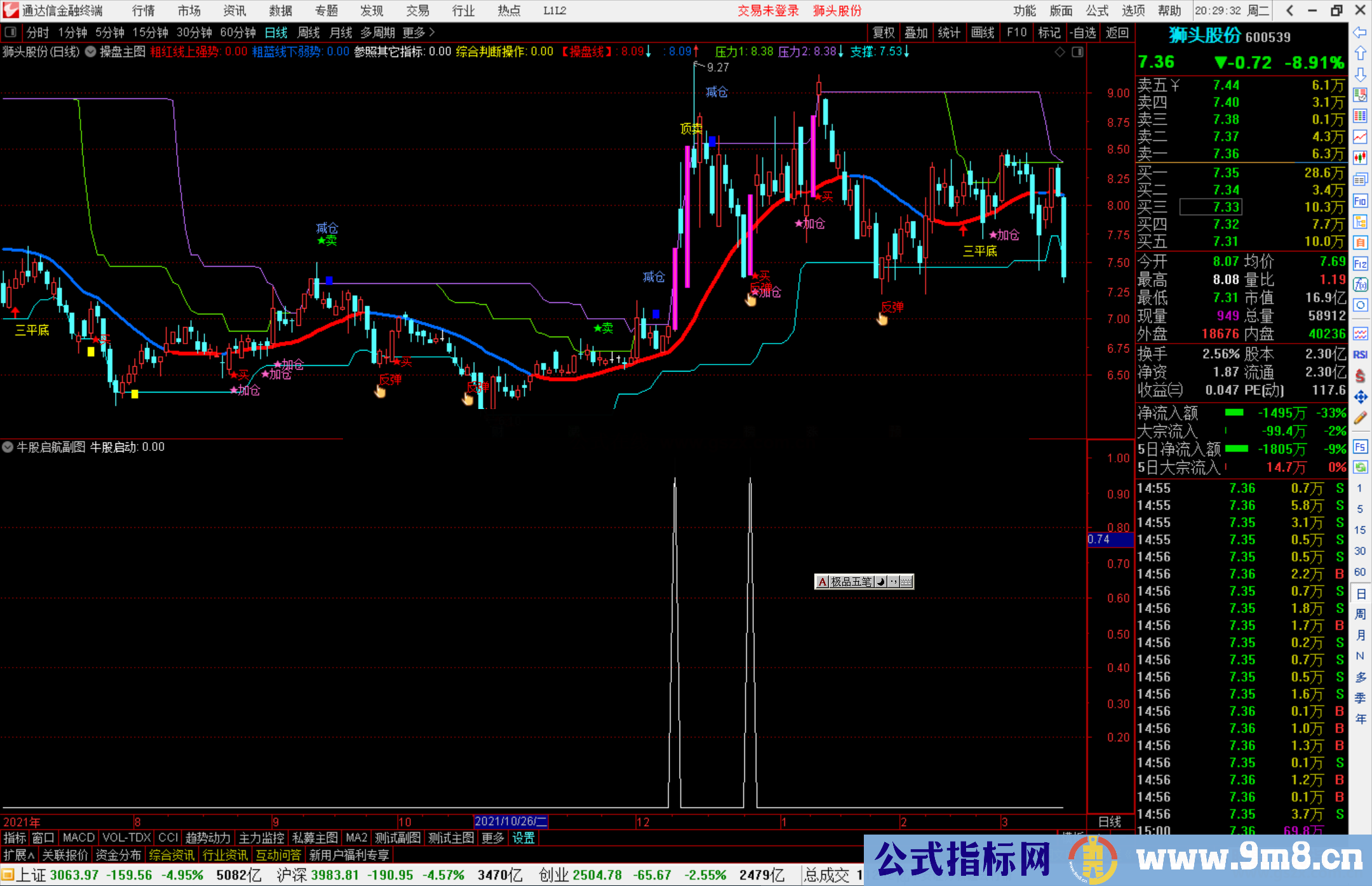Click the 复权 button
Screen dimensions: 1372x886
pos(884,32)
